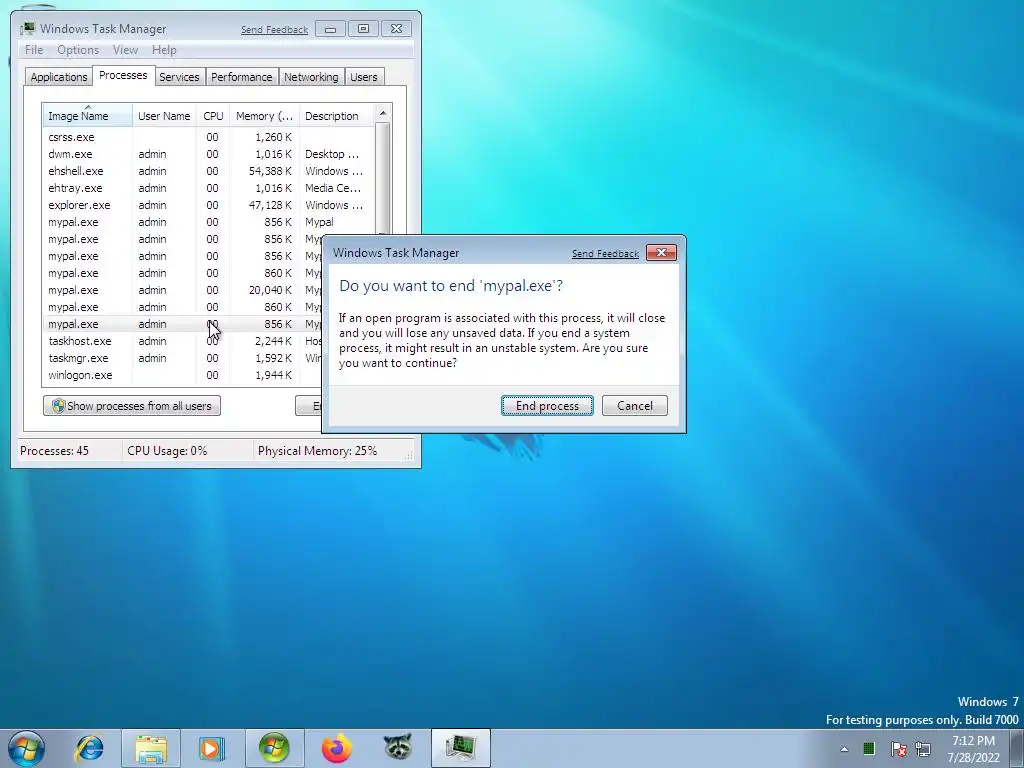Image resolution: width=1024 pixels, height=768 pixels.
Task: Click memory value 54,388 K
Action: pos(270,171)
